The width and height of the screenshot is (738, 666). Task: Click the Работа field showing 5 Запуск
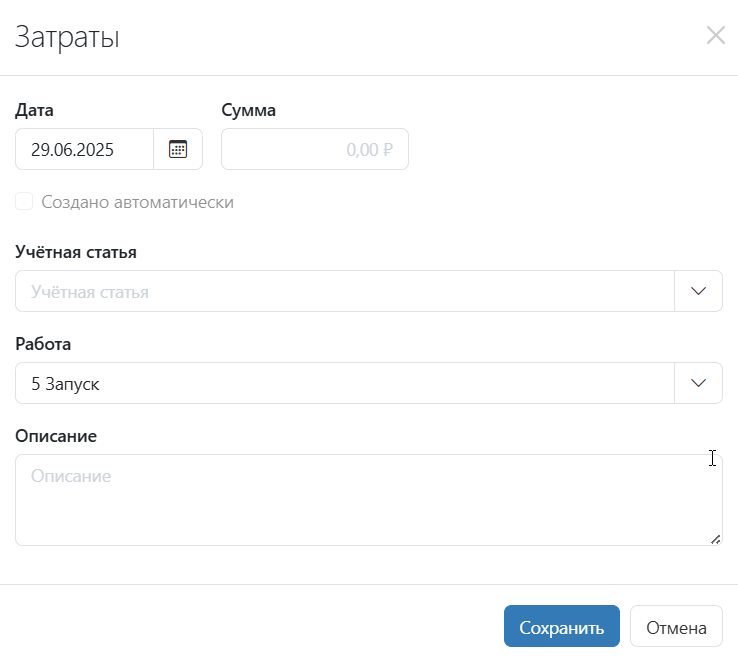(345, 383)
